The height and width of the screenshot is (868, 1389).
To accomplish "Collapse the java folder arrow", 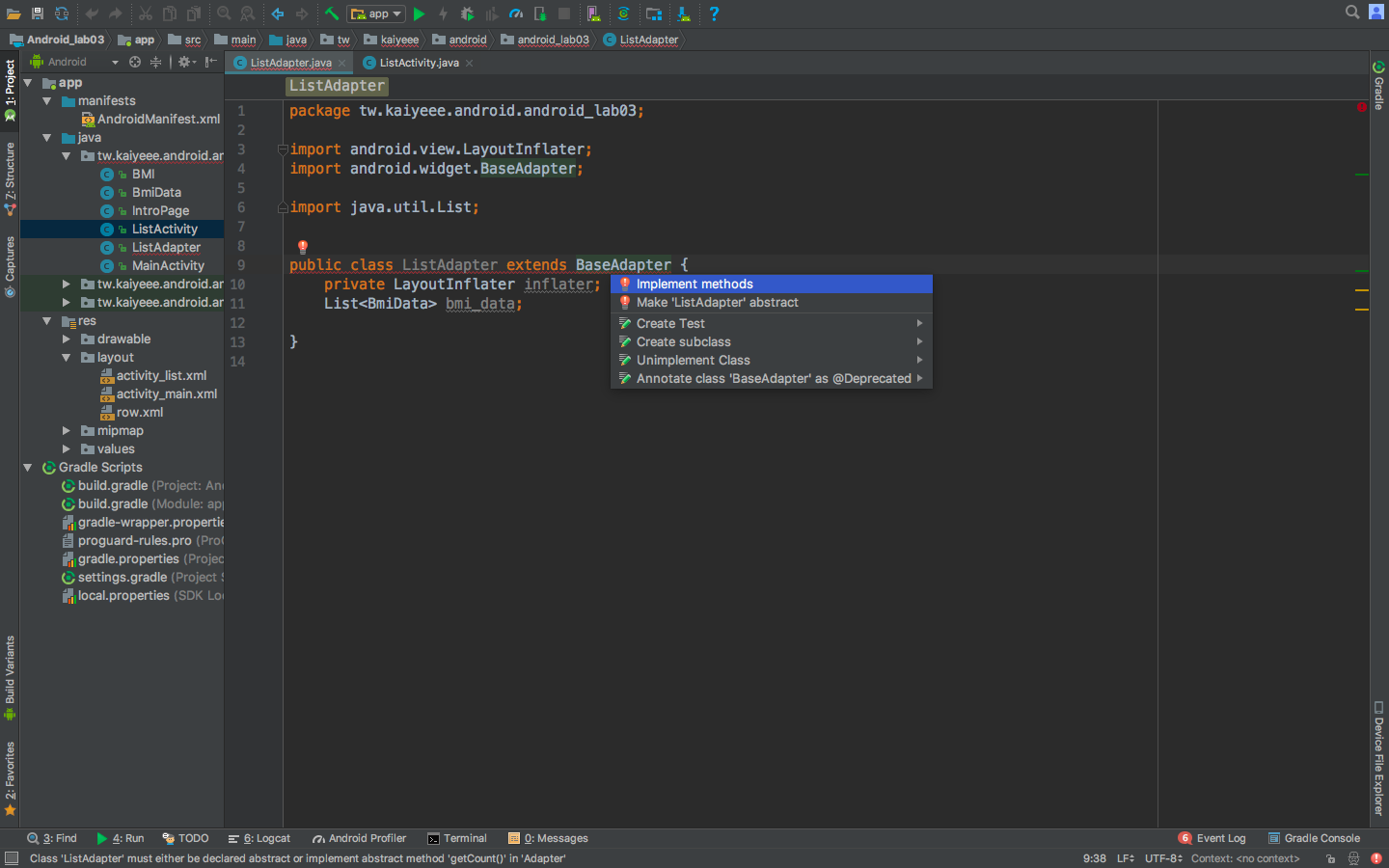I will click(46, 138).
